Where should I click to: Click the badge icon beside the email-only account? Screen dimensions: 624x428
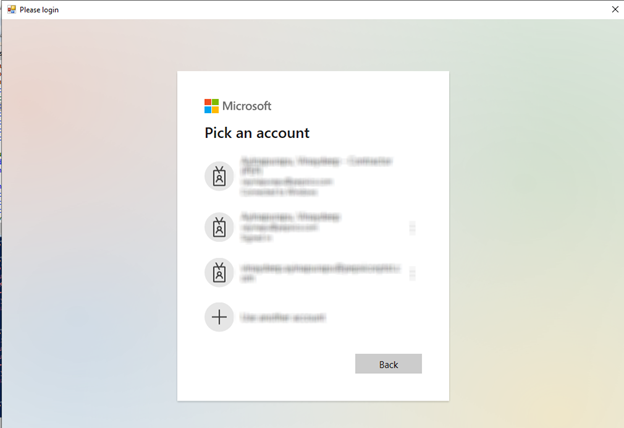click(219, 272)
